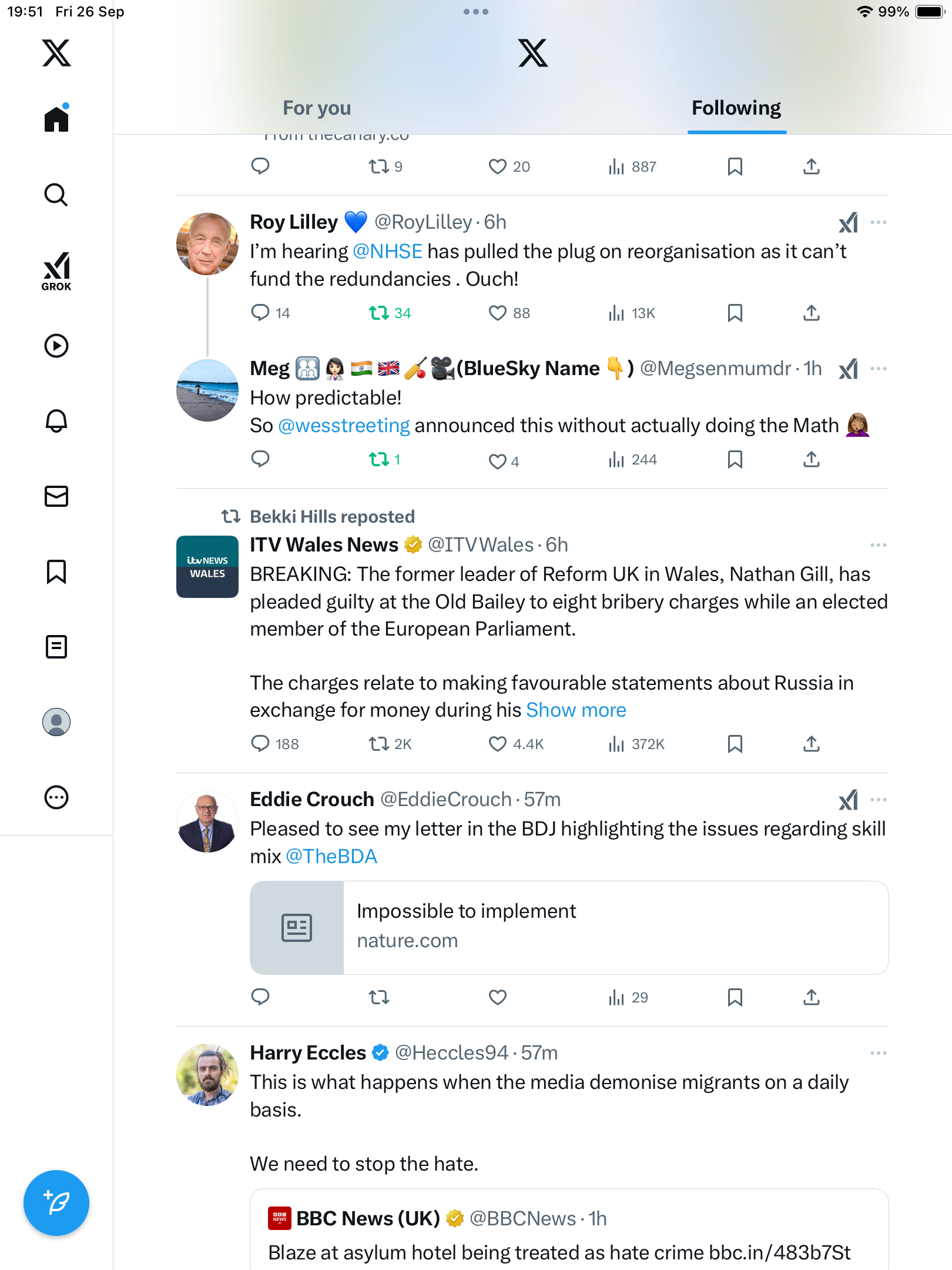Tap the compose new post button

56,1203
